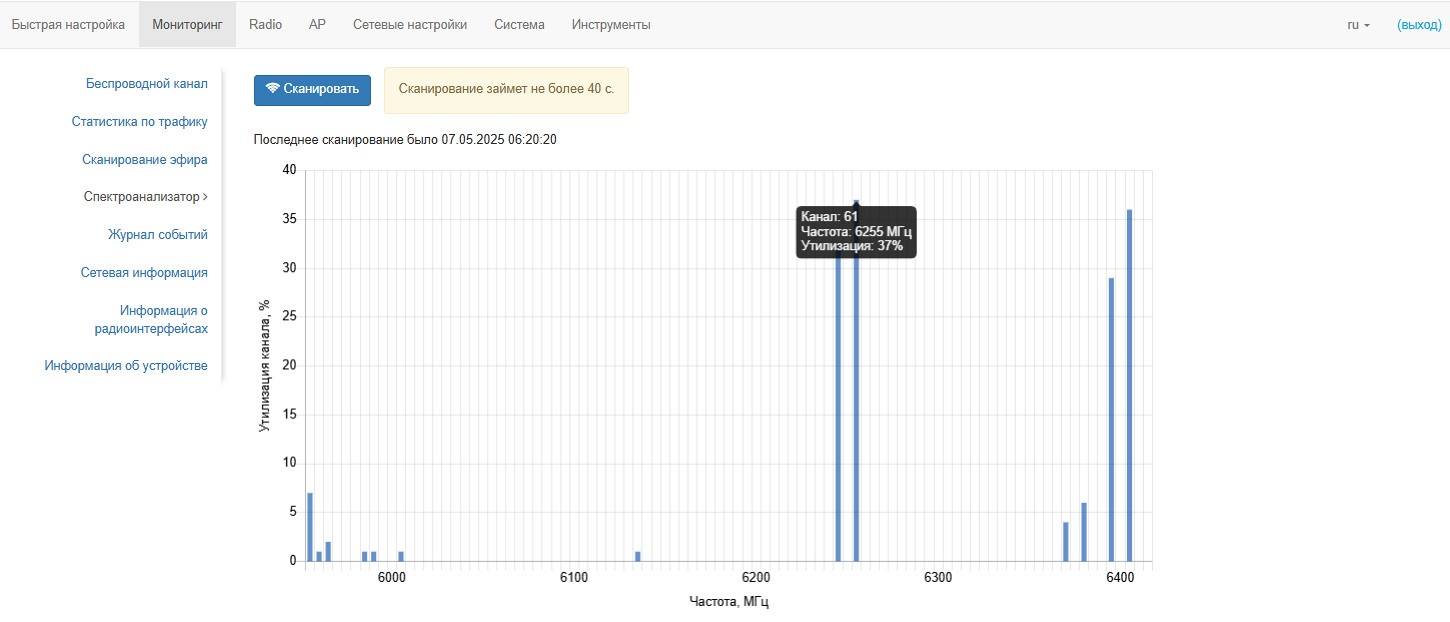This screenshot has width=1450, height=622.
Task: Expand the ru language dropdown
Action: [1358, 25]
